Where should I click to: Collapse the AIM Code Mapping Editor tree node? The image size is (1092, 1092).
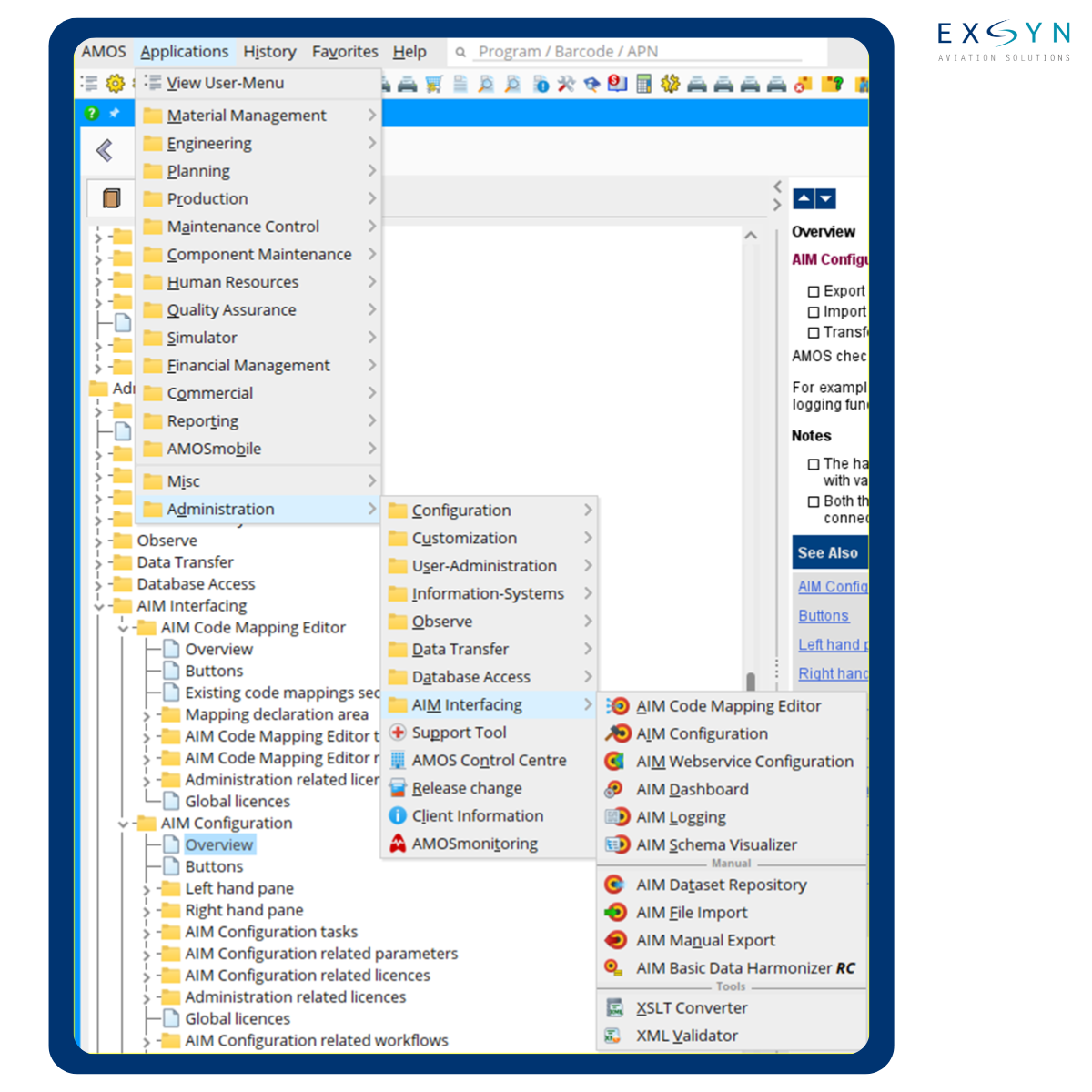coord(123,628)
